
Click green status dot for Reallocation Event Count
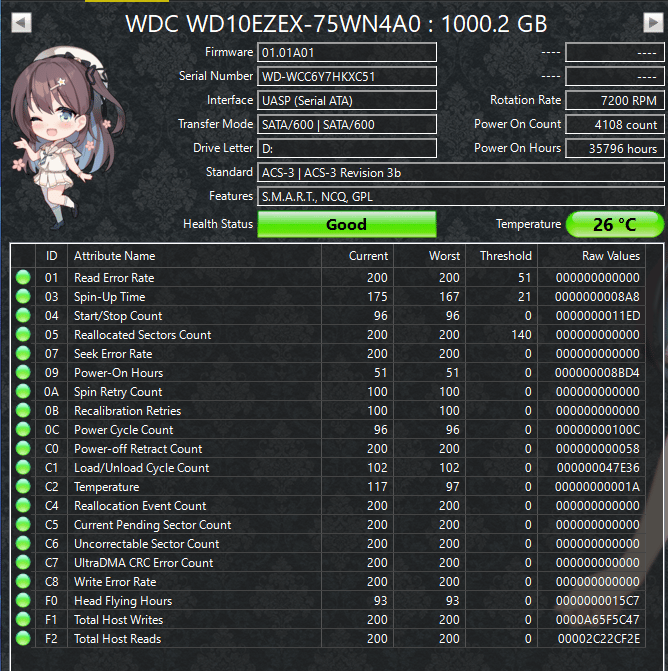23,505
